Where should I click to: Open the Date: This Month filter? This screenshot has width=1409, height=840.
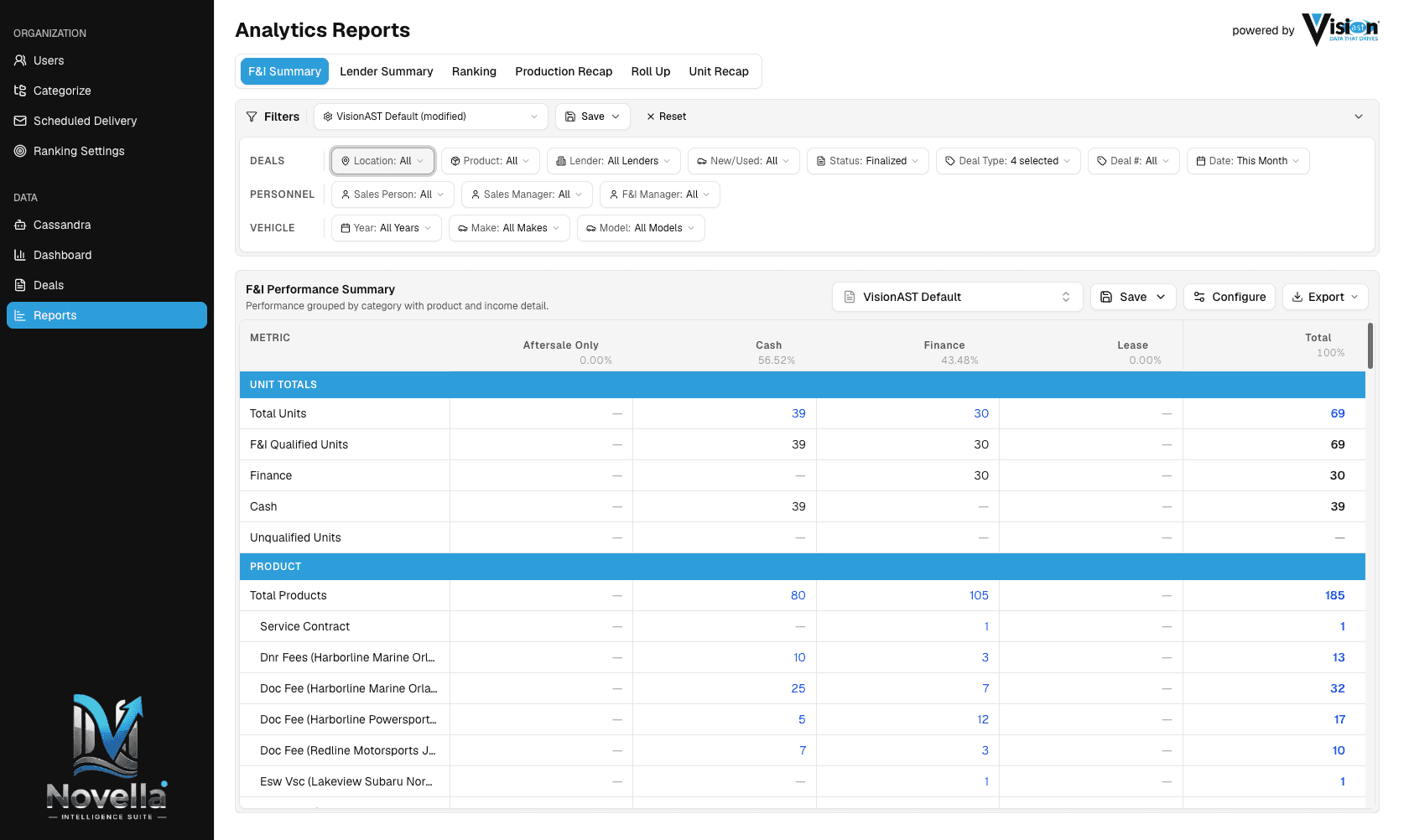[1248, 161]
